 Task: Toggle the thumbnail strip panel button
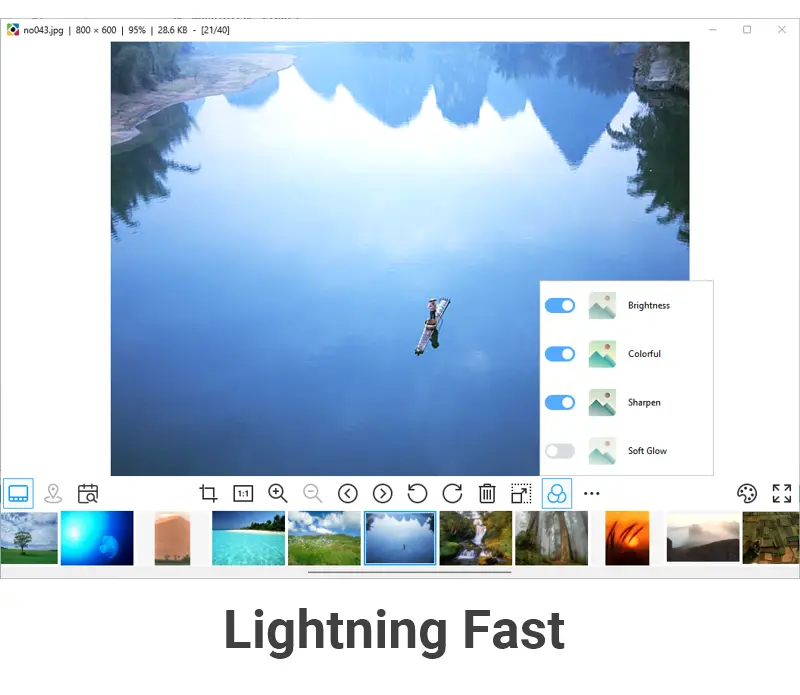(x=18, y=493)
